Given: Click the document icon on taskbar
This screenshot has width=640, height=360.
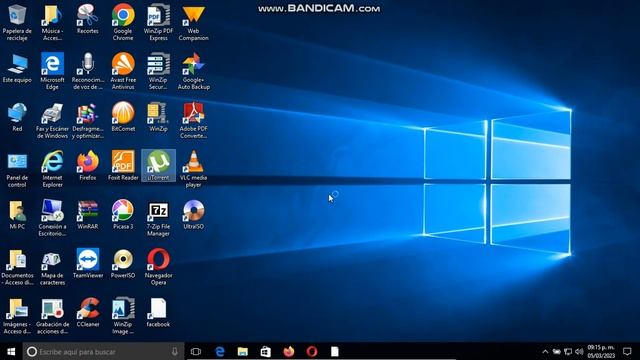Looking at the screenshot, I should click(x=335, y=351).
